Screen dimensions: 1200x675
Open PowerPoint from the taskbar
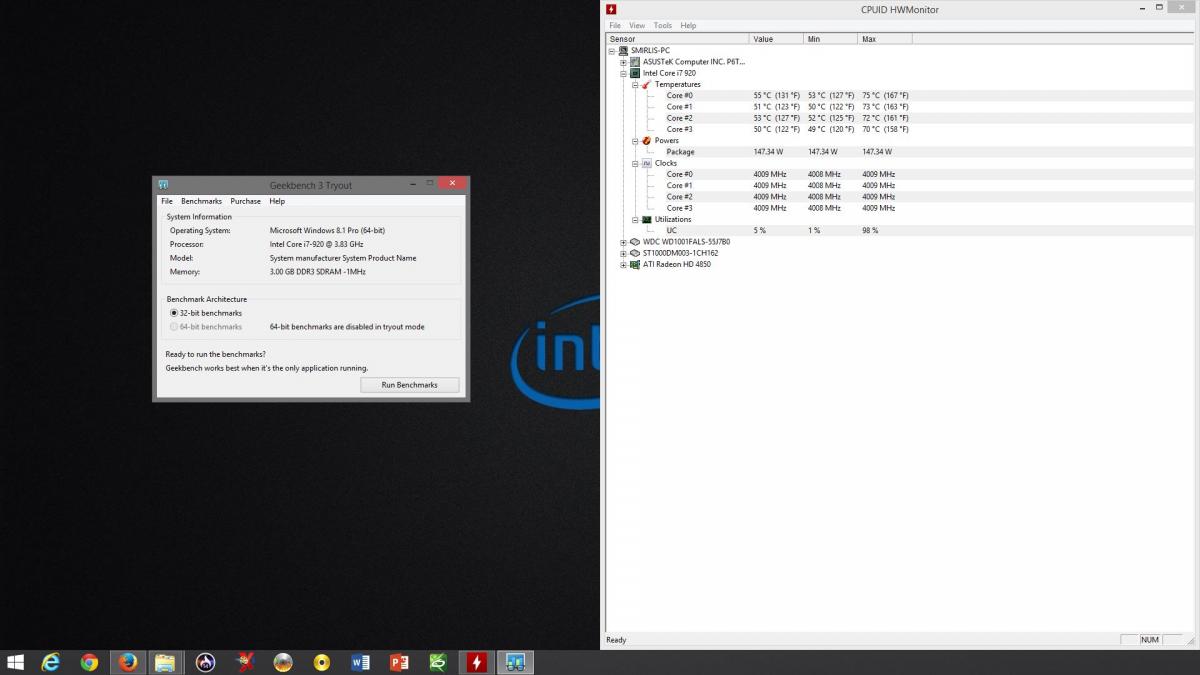(399, 662)
